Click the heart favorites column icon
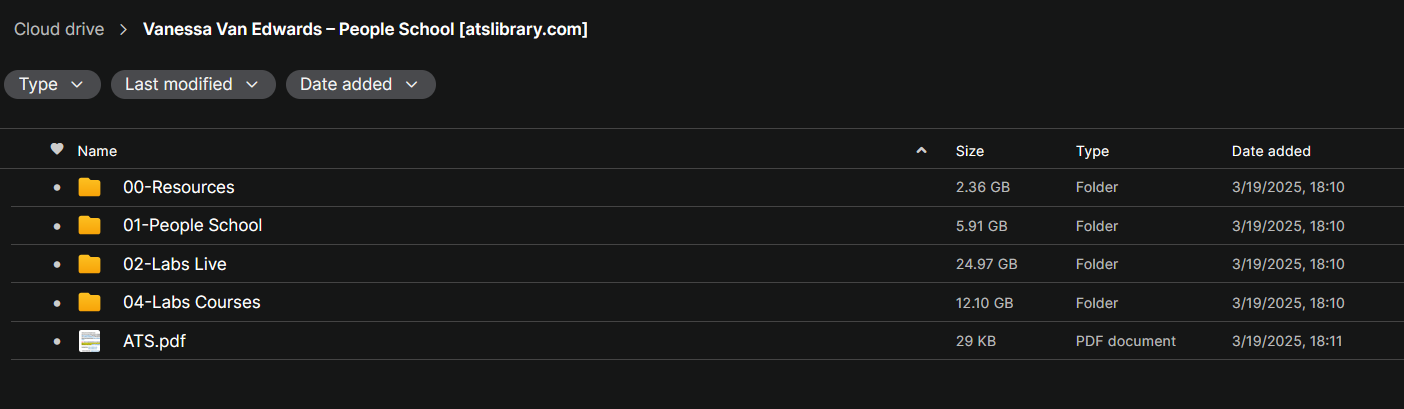The width and height of the screenshot is (1404, 409). click(x=57, y=150)
